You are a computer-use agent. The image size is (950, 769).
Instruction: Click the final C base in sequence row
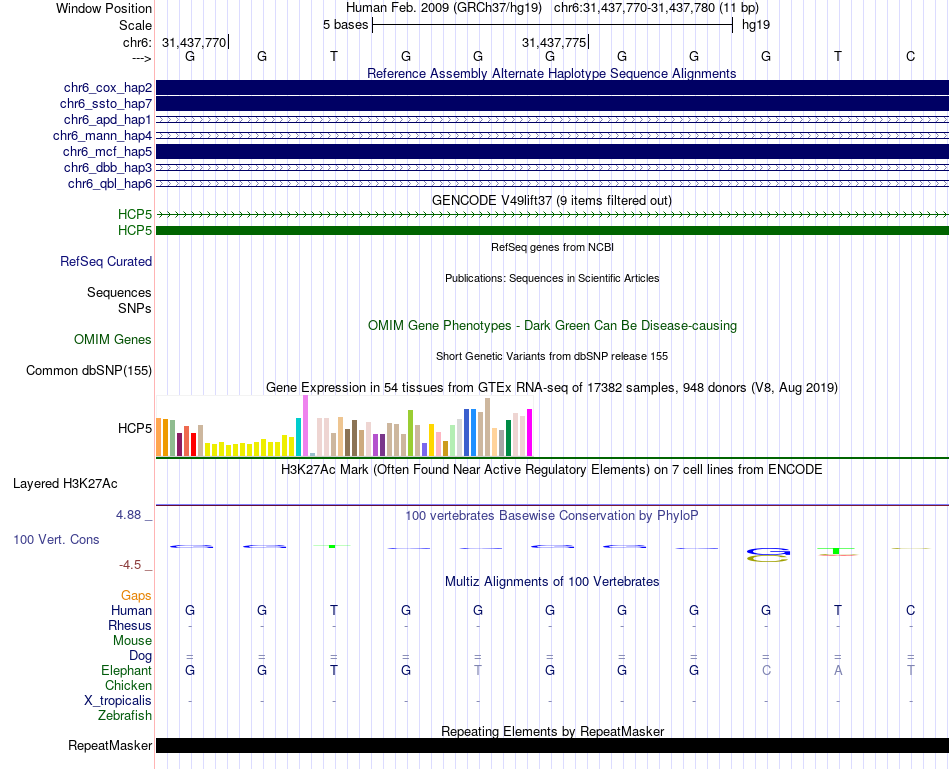[910, 56]
